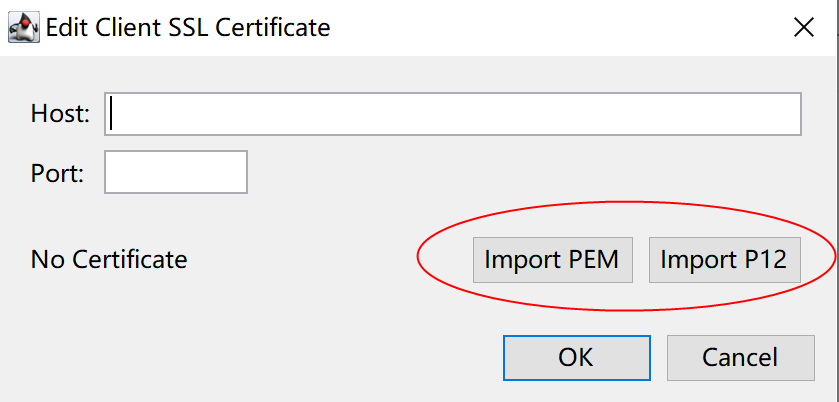Activate the small Port number field

(176, 172)
